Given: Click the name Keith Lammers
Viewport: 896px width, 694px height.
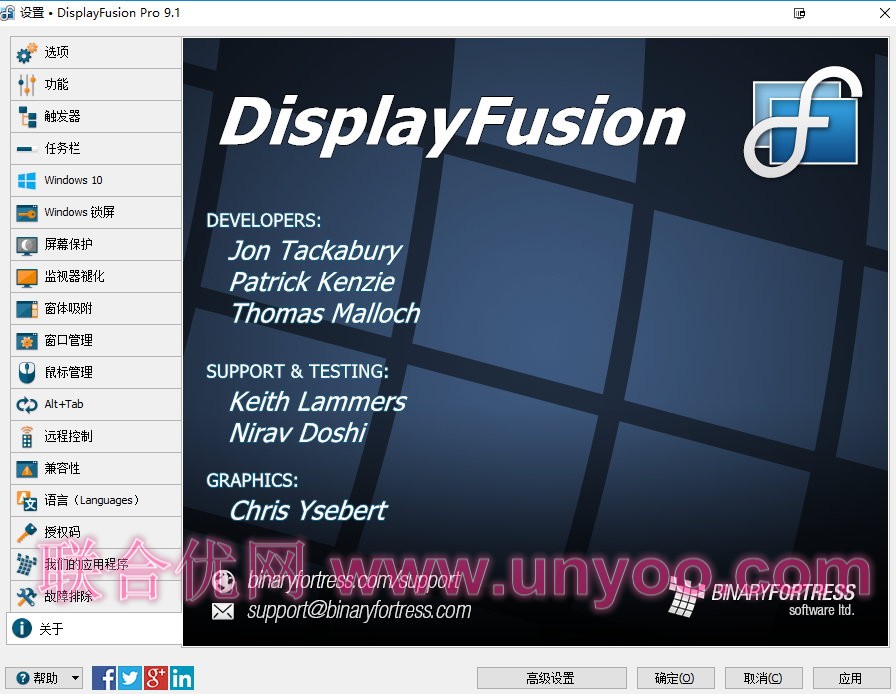Looking at the screenshot, I should click(x=318, y=401).
